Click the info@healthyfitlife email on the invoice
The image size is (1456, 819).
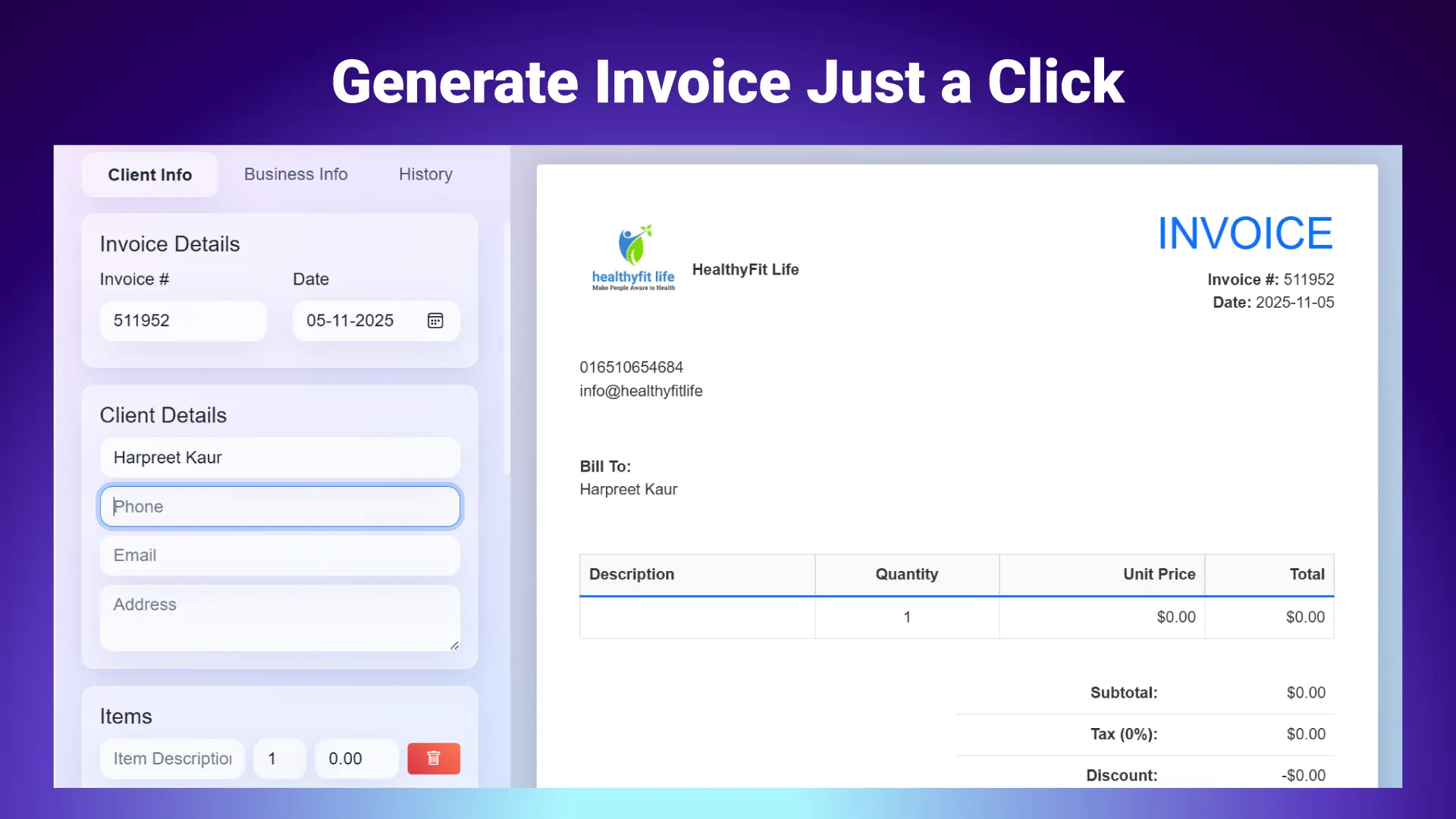click(x=641, y=391)
